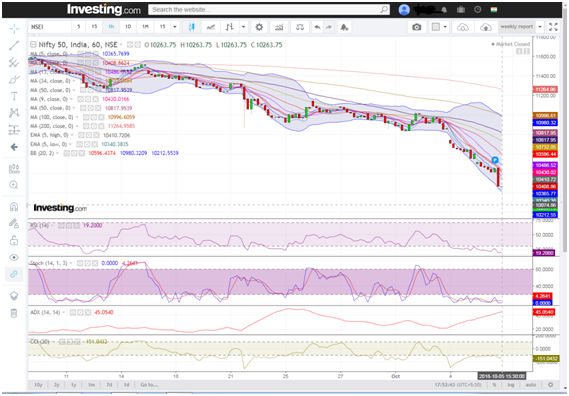This screenshot has width=569, height=396.
Task: Undo the last chart action
Action: [317, 27]
